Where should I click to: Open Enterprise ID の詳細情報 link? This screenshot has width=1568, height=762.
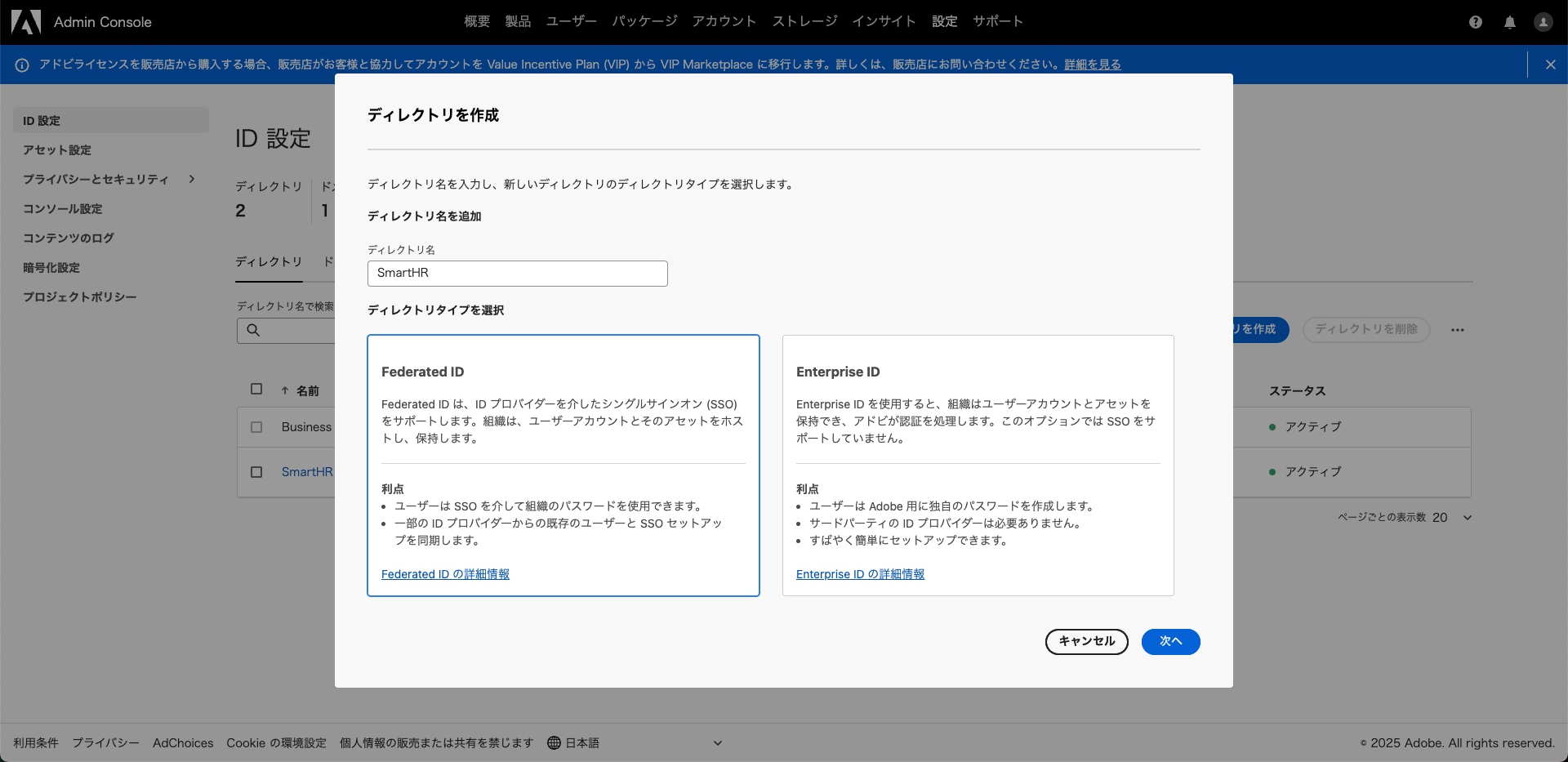pyautogui.click(x=860, y=574)
